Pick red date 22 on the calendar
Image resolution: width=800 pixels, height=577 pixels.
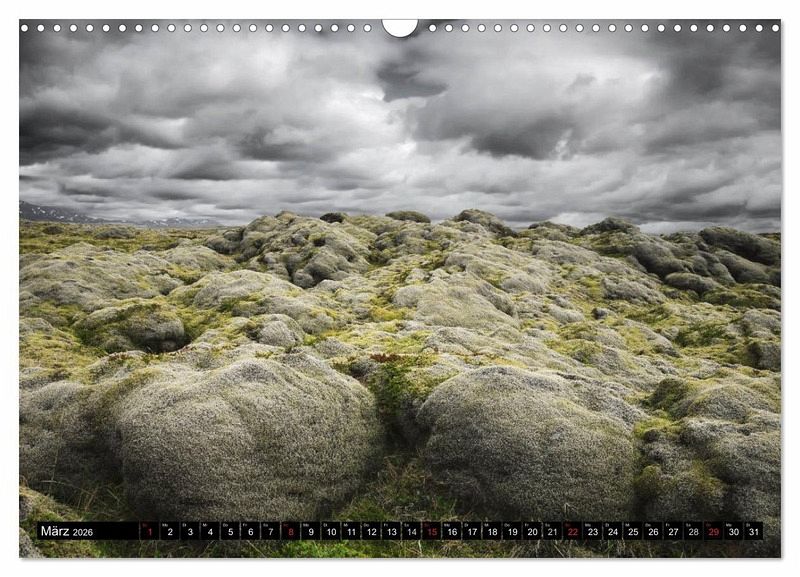[572, 531]
